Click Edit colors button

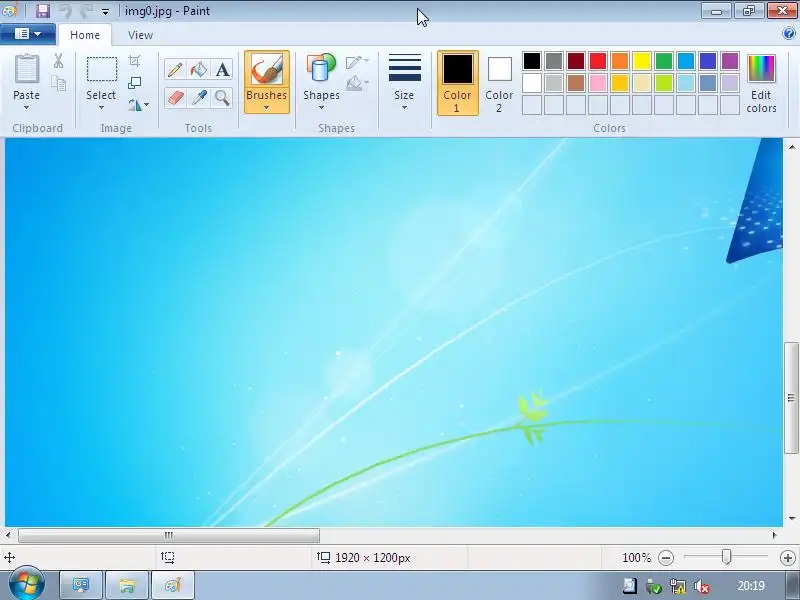[761, 83]
